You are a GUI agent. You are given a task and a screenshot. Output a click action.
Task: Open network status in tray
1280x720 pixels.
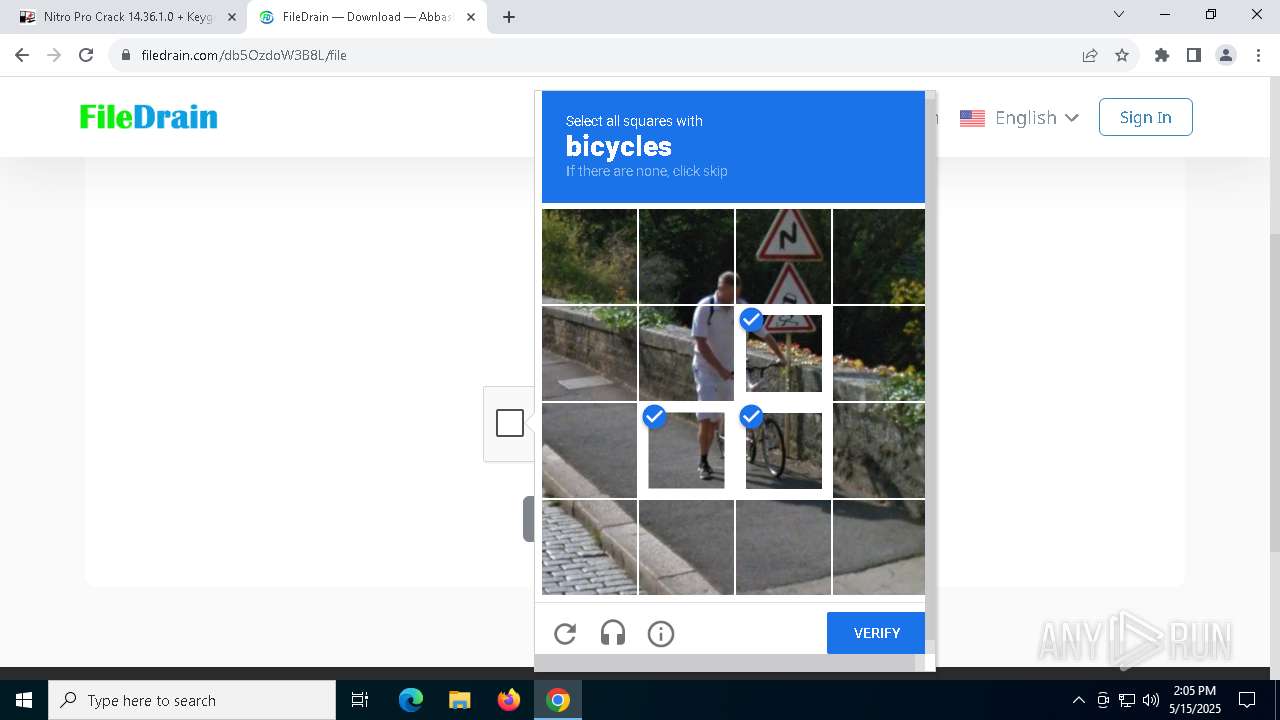click(1127, 700)
